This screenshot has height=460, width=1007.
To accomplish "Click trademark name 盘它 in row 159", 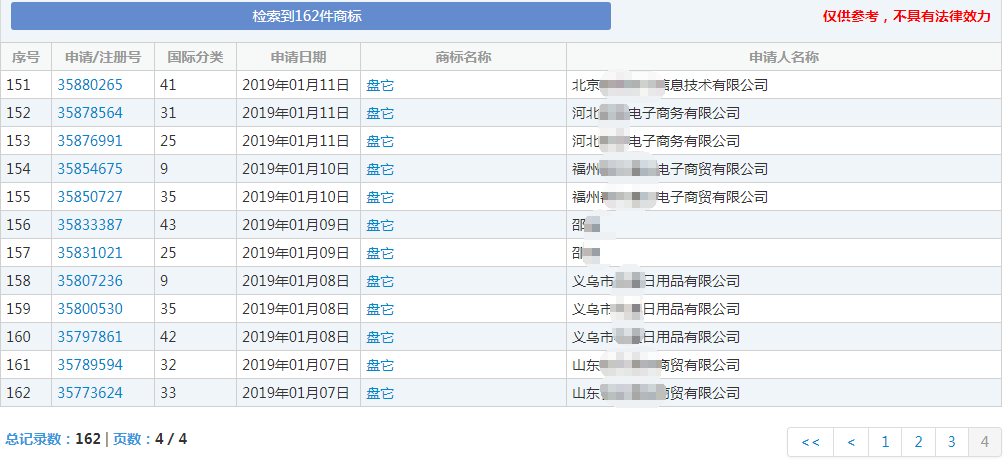I will click(x=380, y=309).
